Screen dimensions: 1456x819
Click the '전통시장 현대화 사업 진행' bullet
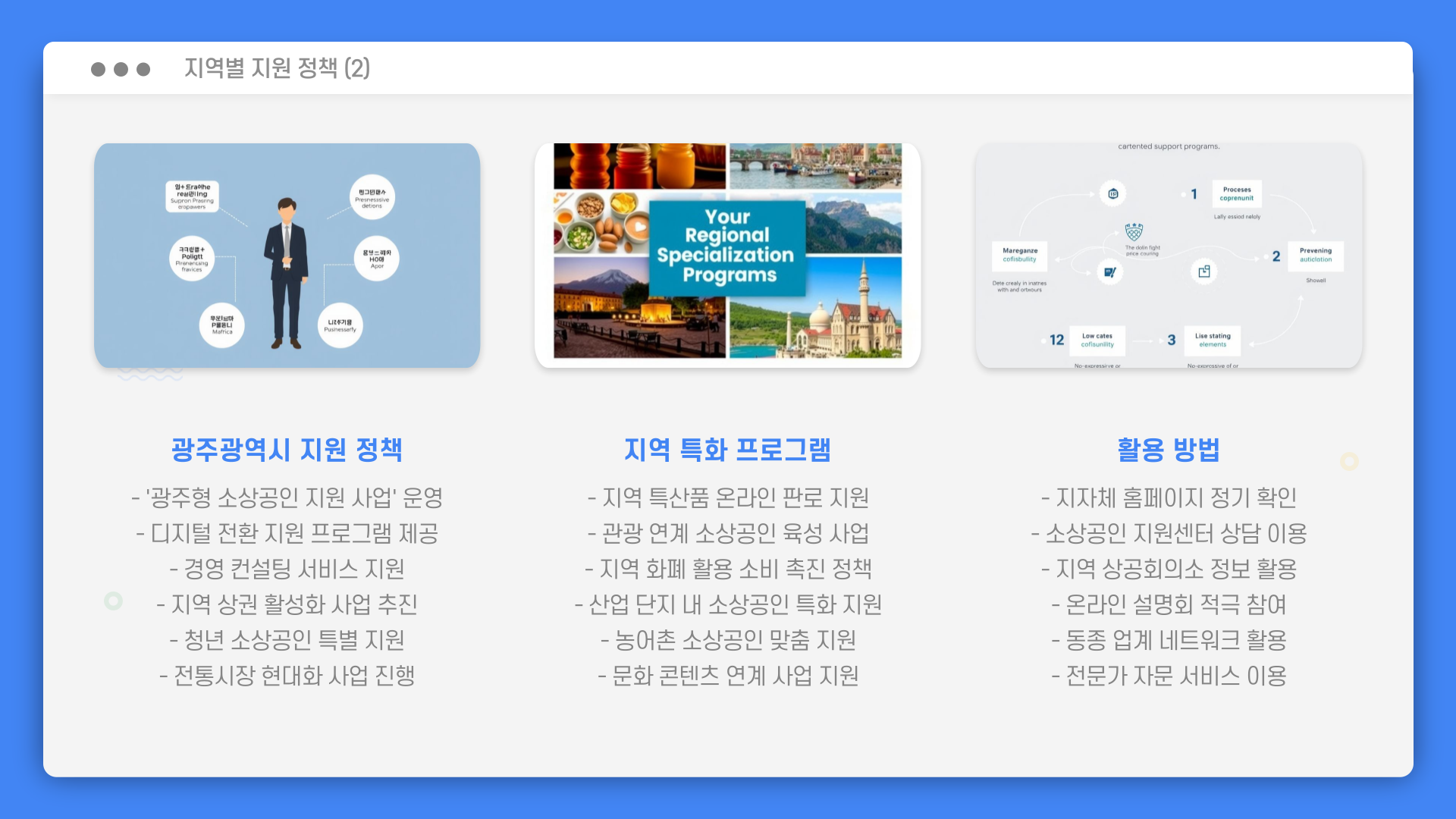pyautogui.click(x=287, y=675)
